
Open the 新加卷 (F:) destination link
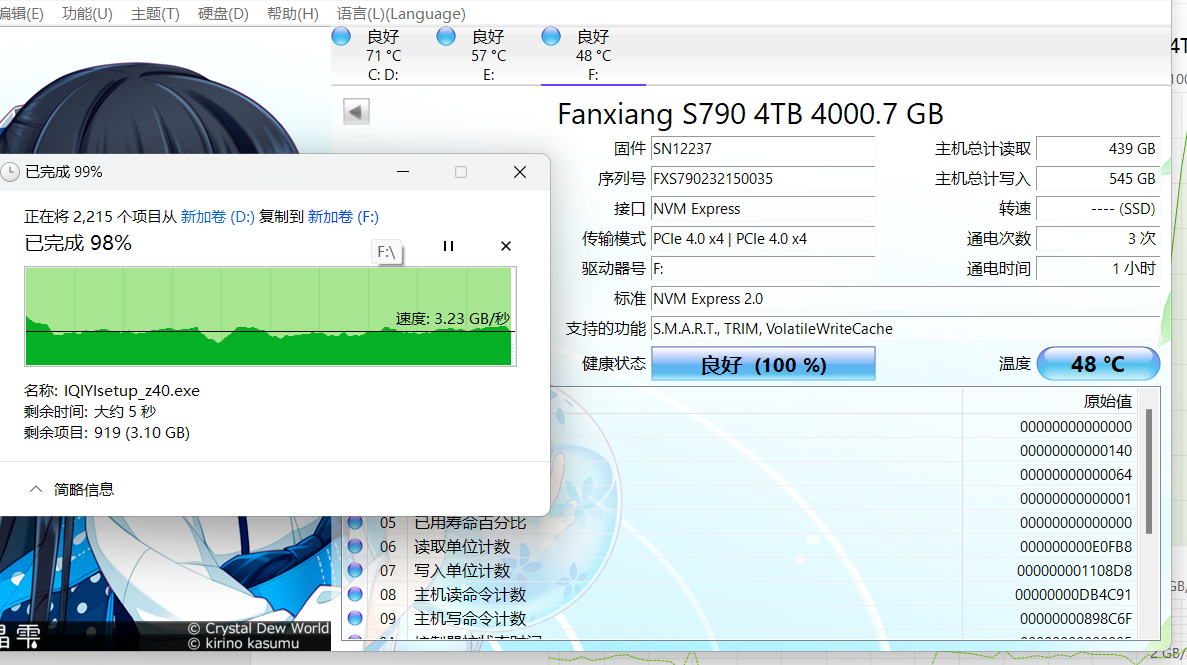tap(343, 217)
